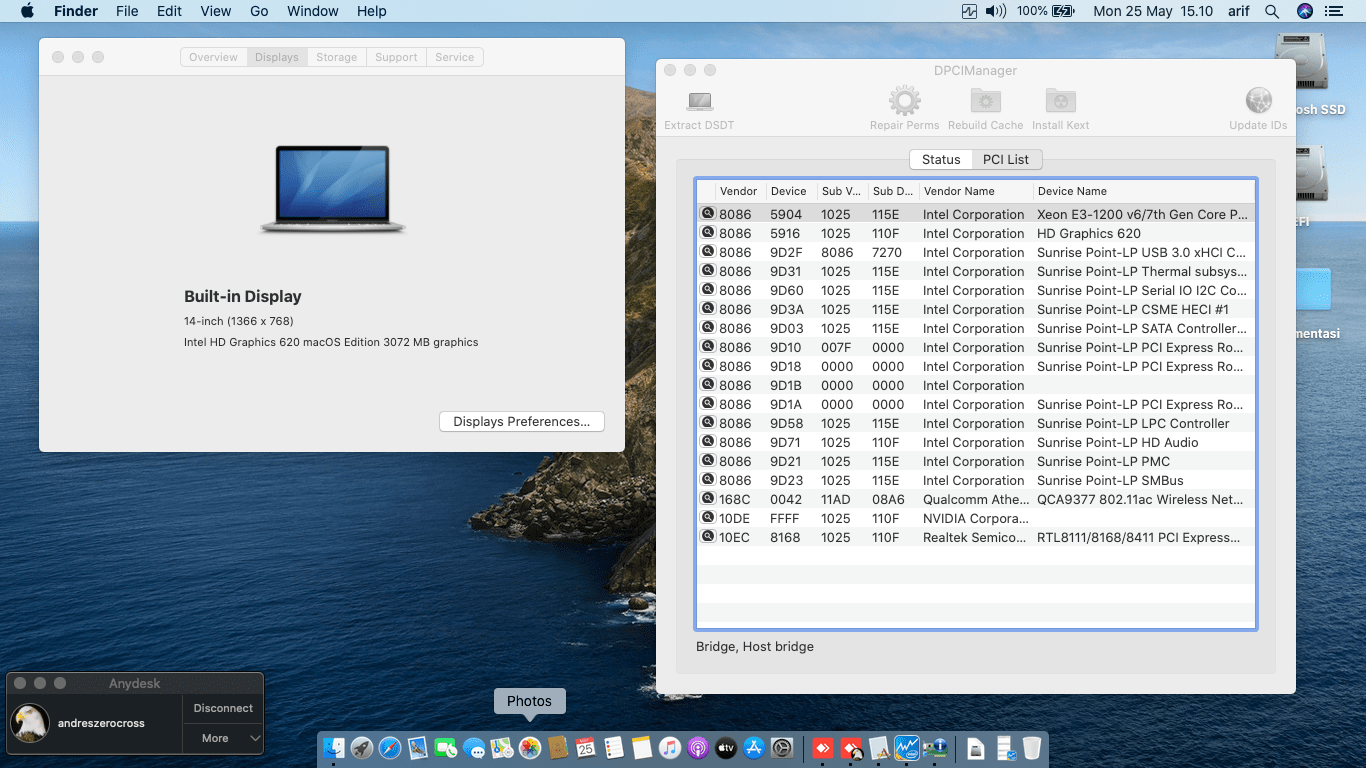Click user name arif in menu bar
1366x768 pixels.
pos(1240,11)
